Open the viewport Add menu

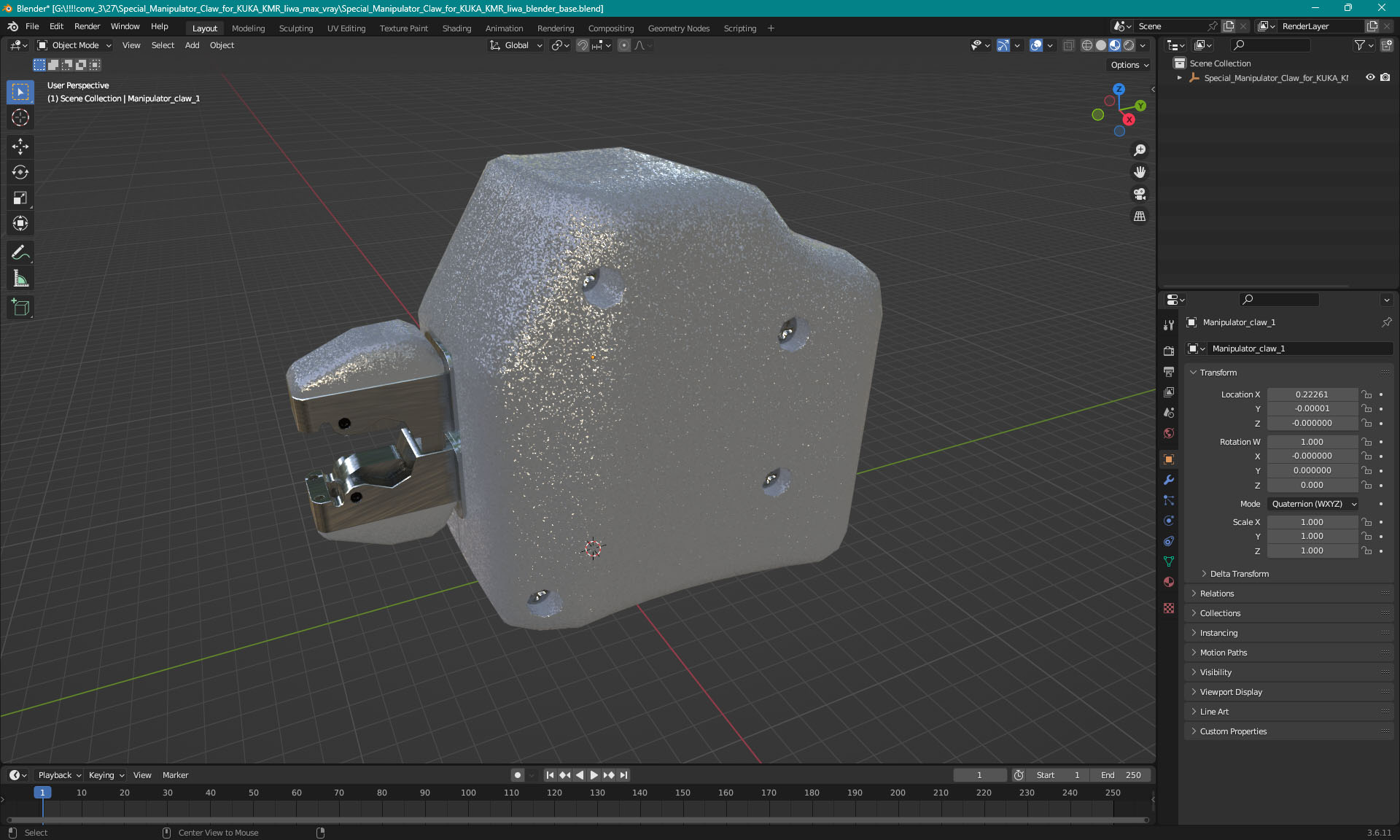(x=192, y=45)
